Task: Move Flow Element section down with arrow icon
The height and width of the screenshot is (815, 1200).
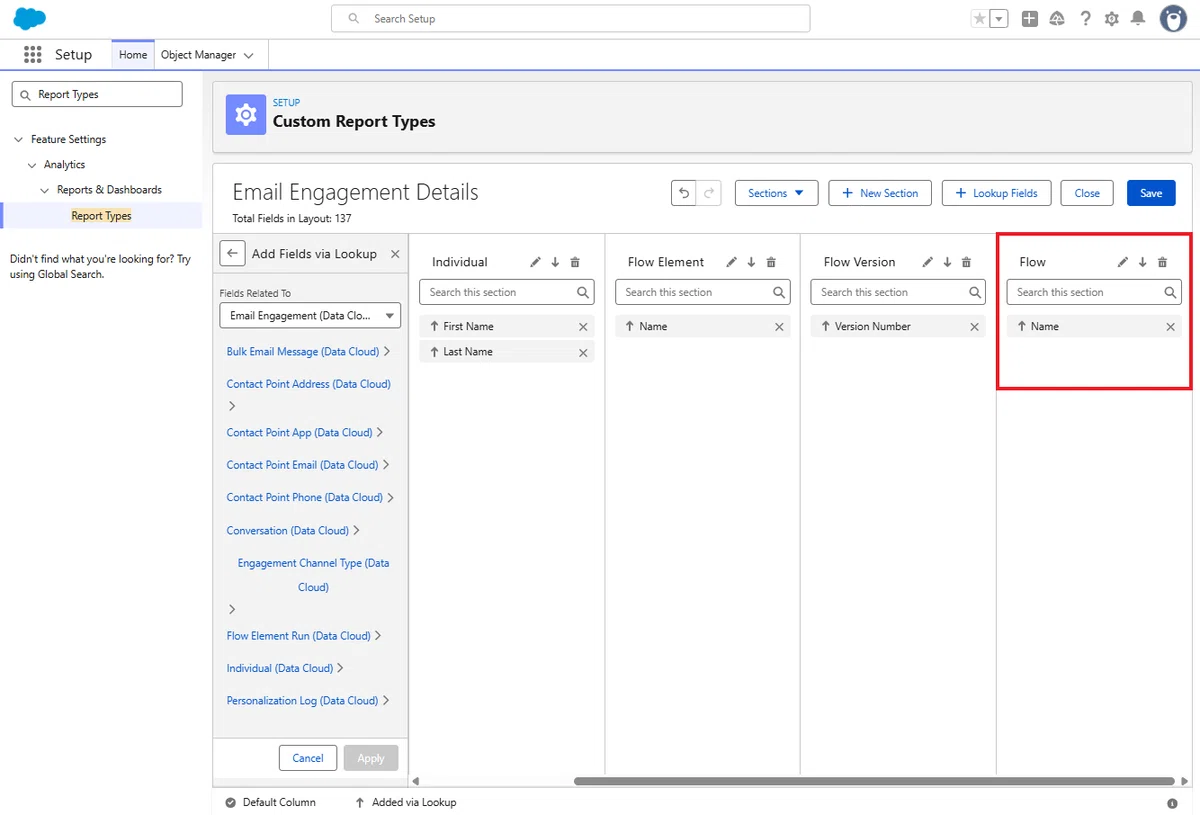Action: (751, 262)
